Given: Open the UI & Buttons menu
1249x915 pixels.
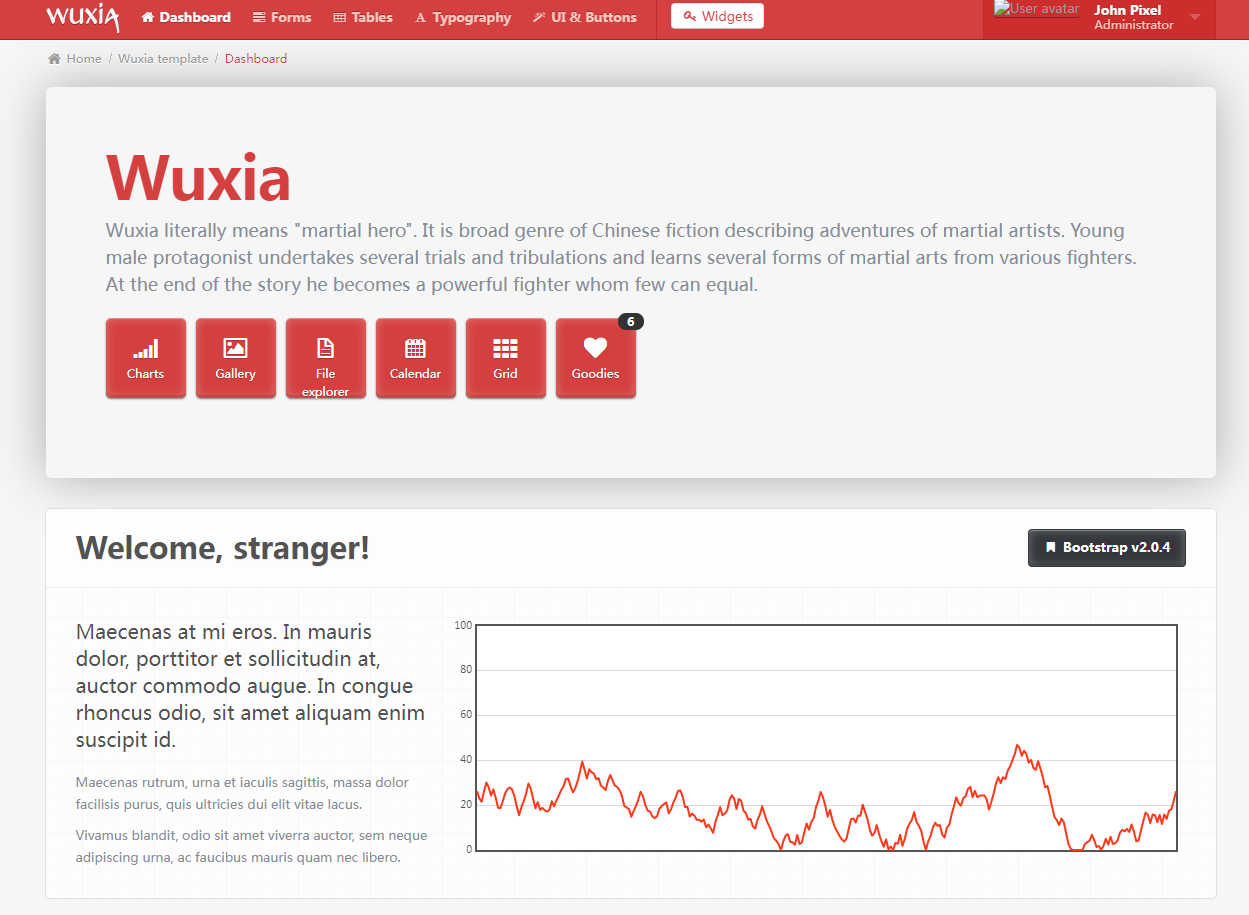Looking at the screenshot, I should coord(585,17).
